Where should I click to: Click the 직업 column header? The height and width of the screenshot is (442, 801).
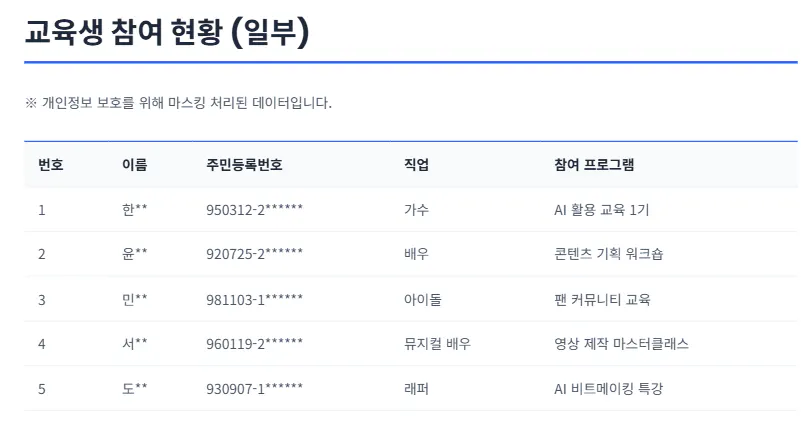[416, 165]
